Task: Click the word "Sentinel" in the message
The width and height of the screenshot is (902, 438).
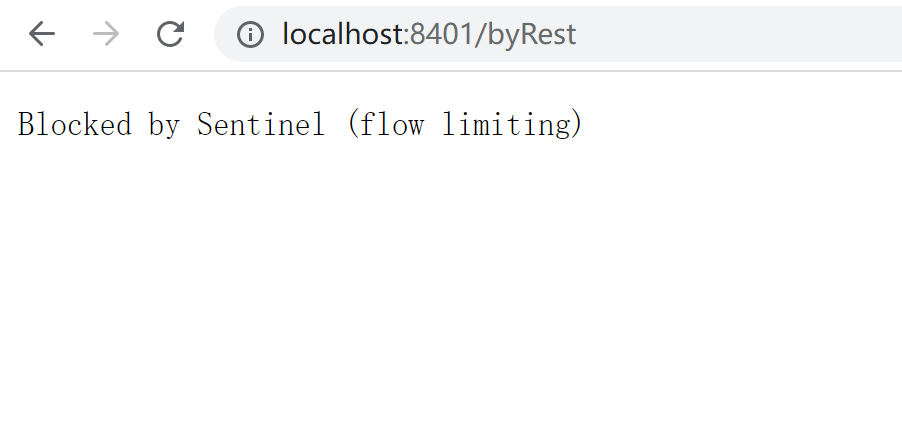Action: (x=261, y=124)
